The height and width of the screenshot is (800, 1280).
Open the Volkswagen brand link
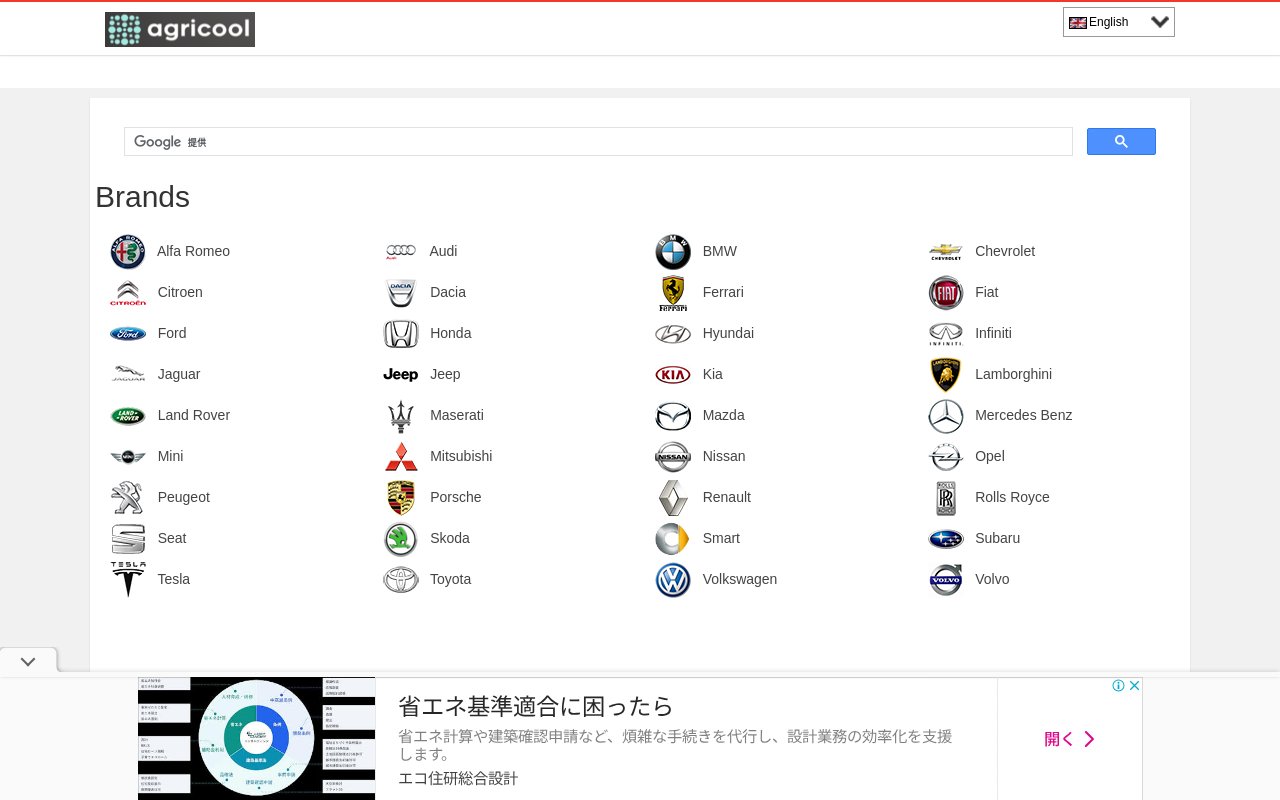pyautogui.click(x=740, y=579)
